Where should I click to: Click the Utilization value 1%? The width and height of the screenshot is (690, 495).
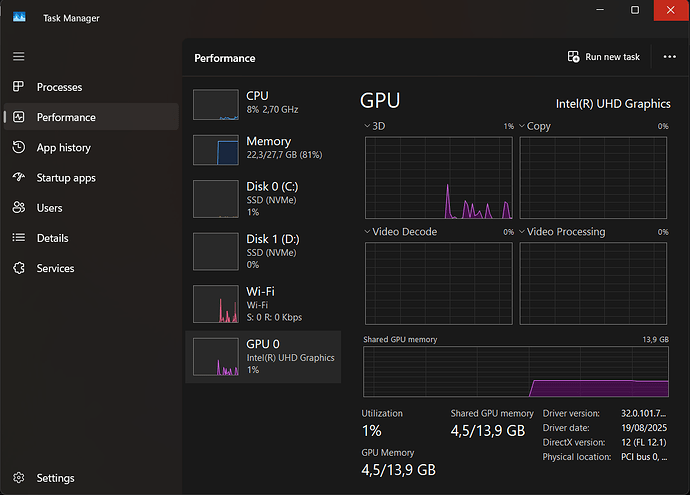pyautogui.click(x=372, y=431)
